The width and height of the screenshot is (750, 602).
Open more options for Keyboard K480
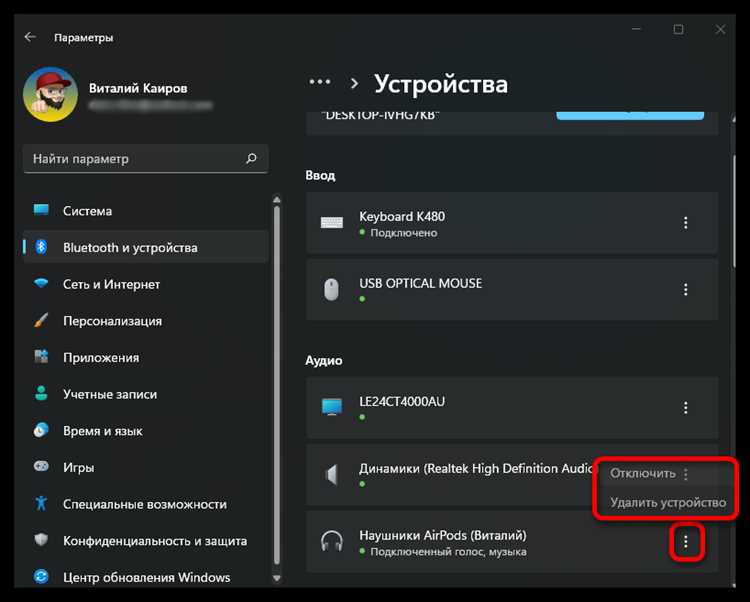point(685,223)
